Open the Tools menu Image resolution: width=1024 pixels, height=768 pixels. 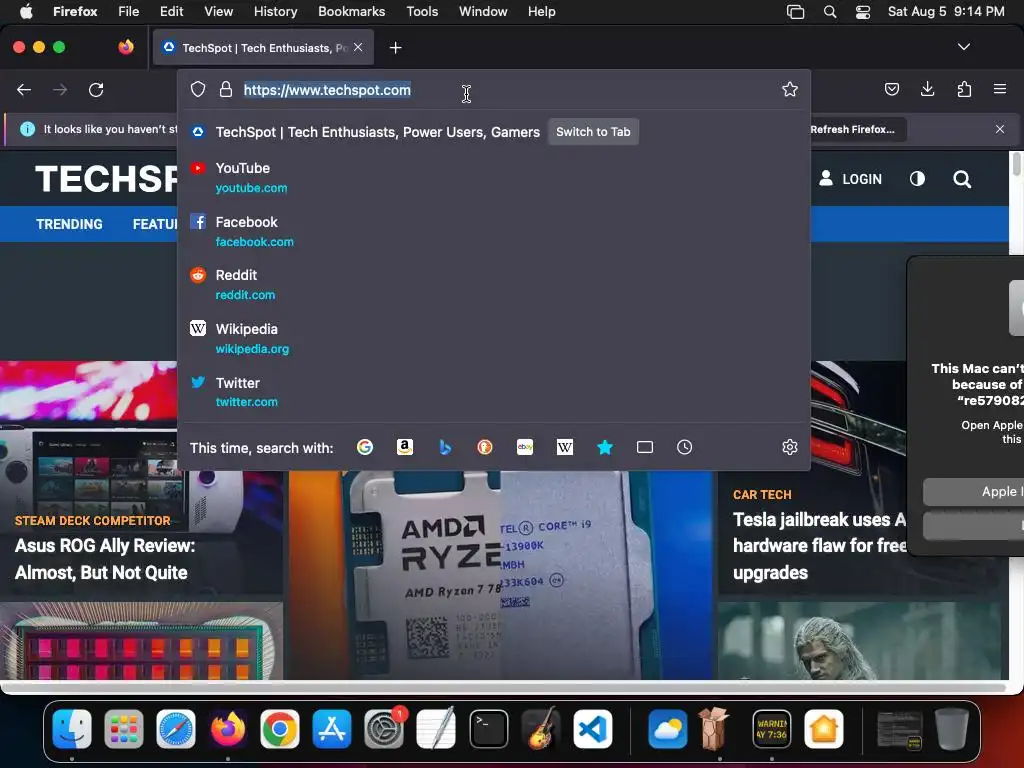point(422,12)
